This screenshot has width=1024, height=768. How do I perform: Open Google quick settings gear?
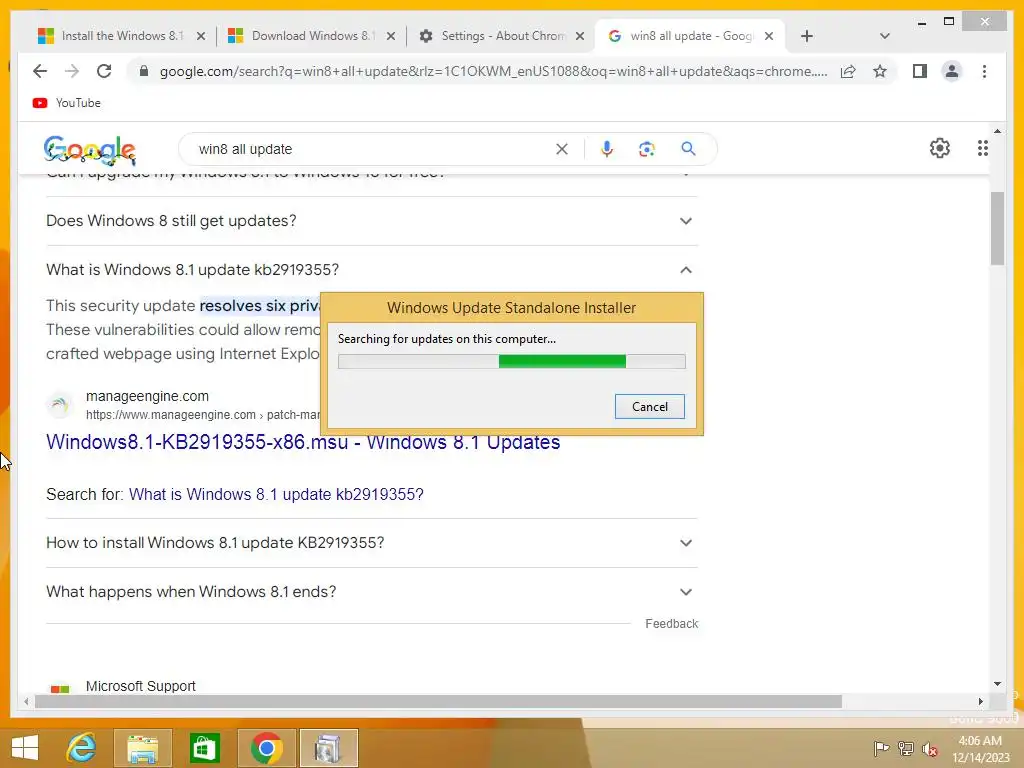point(939,148)
